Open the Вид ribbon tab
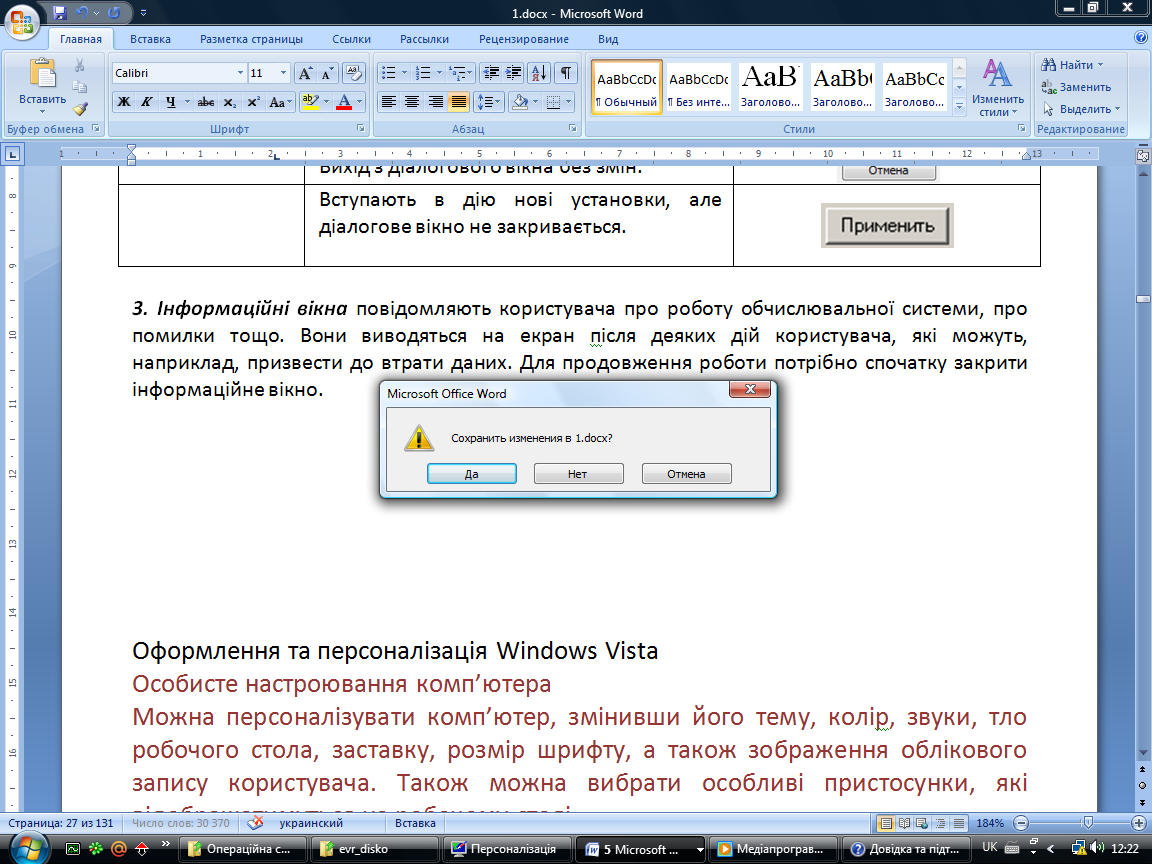The height and width of the screenshot is (864, 1152). point(608,39)
